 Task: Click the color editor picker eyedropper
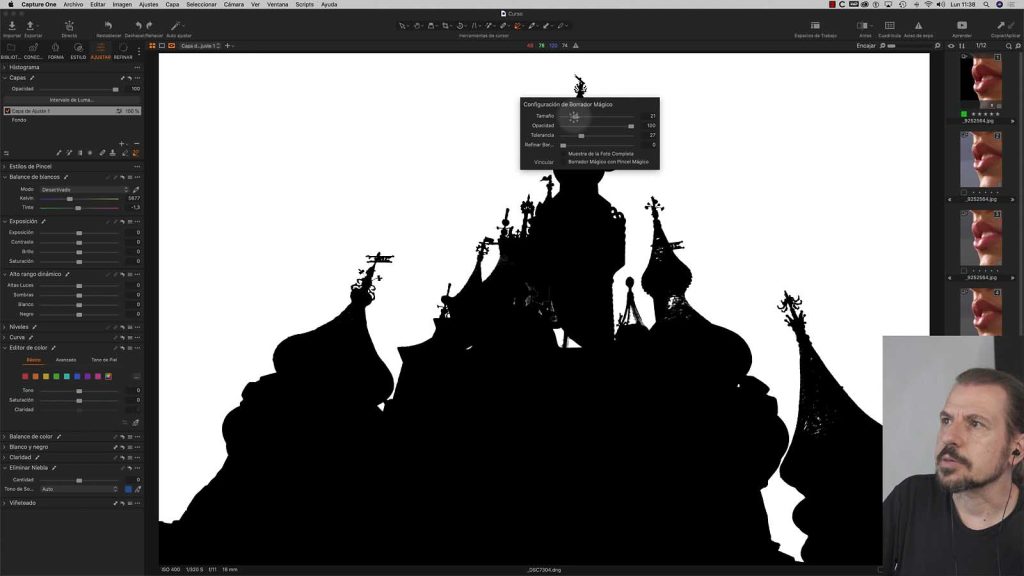tap(136, 423)
